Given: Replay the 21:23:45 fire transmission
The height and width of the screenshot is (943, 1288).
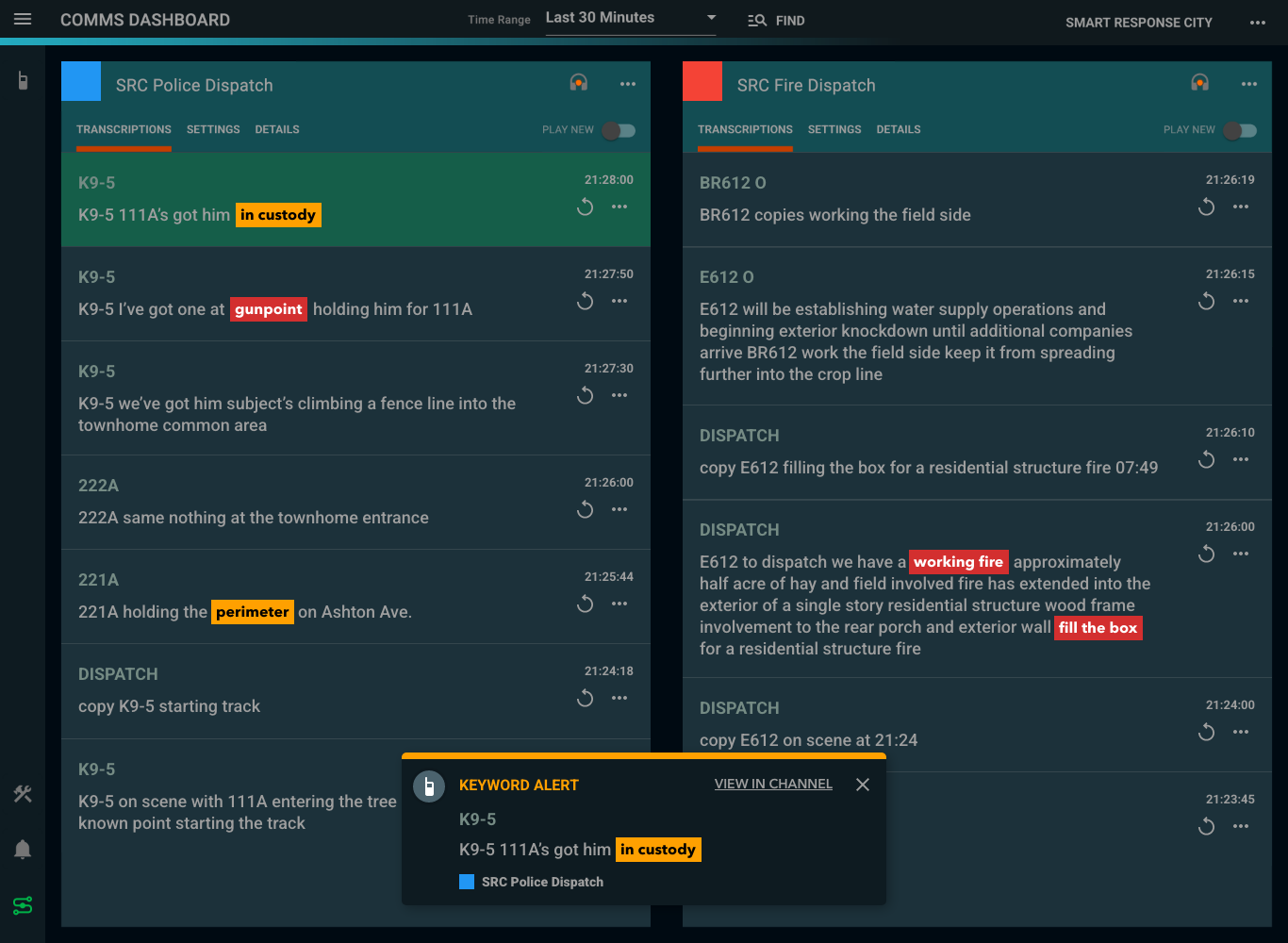Looking at the screenshot, I should (1207, 826).
